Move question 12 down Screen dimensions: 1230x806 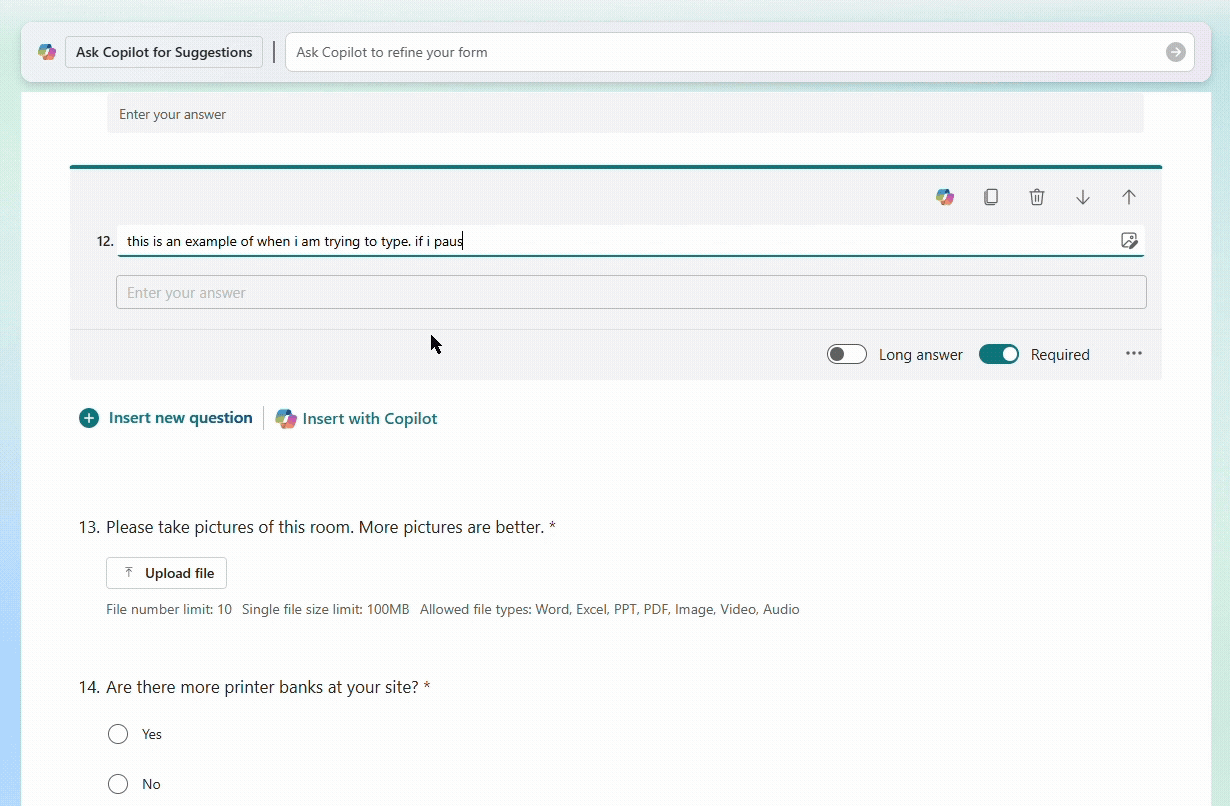click(x=1083, y=197)
